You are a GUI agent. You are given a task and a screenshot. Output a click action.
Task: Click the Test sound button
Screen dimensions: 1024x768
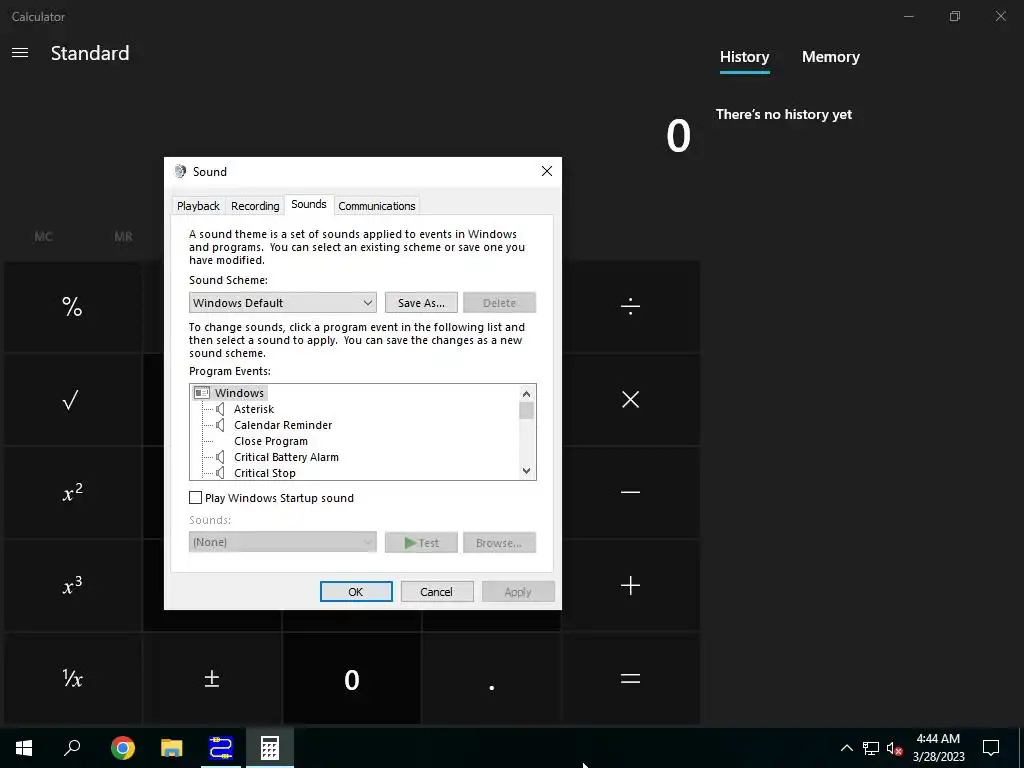(421, 543)
